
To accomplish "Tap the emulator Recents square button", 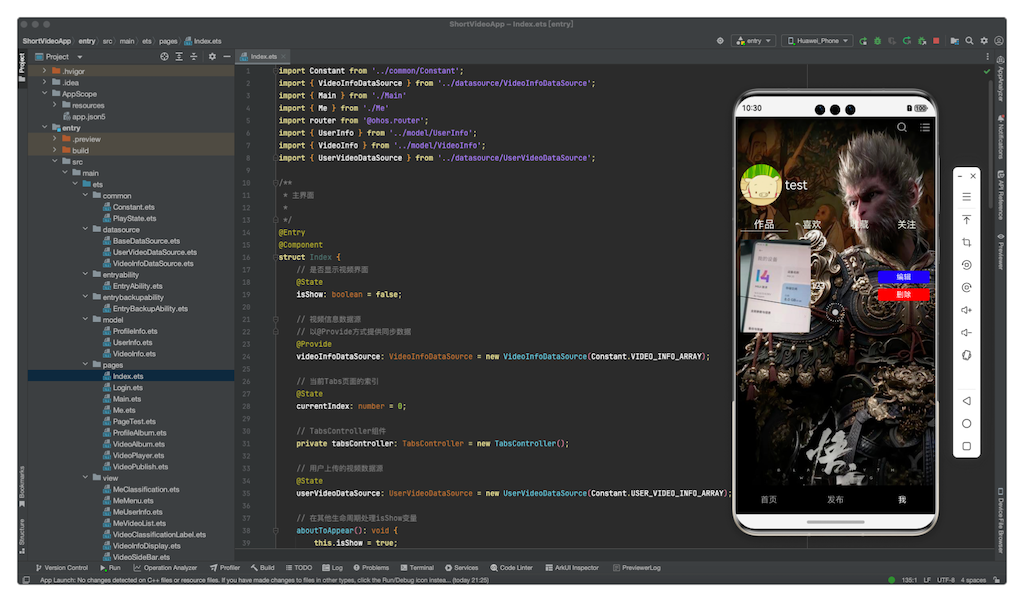I will point(967,447).
